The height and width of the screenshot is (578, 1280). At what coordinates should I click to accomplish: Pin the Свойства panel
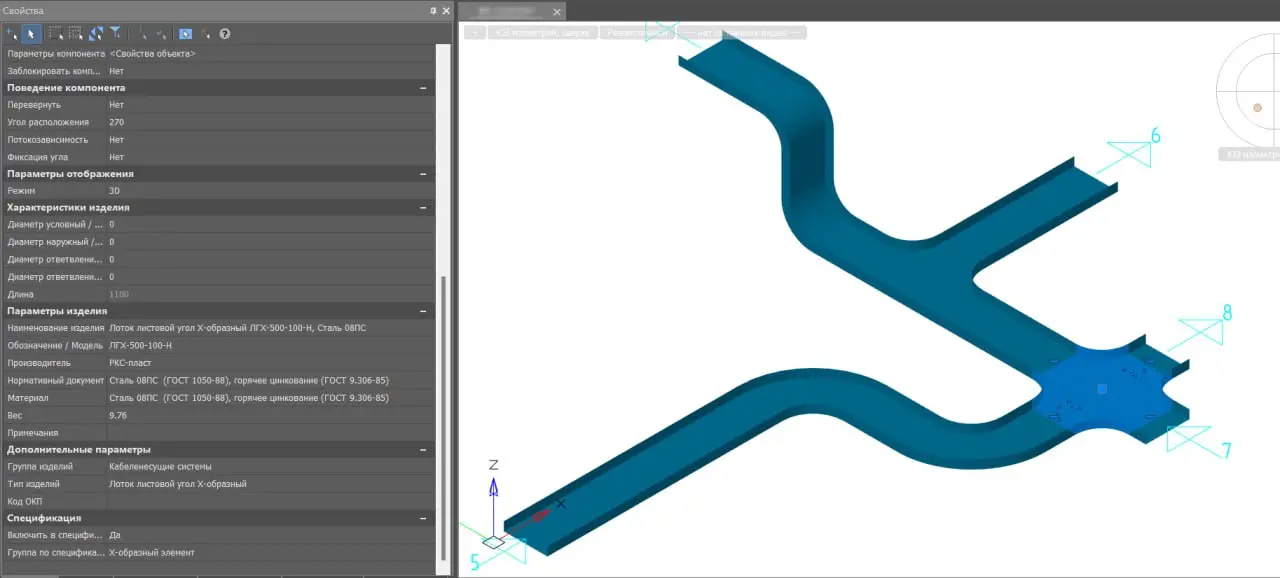point(433,10)
